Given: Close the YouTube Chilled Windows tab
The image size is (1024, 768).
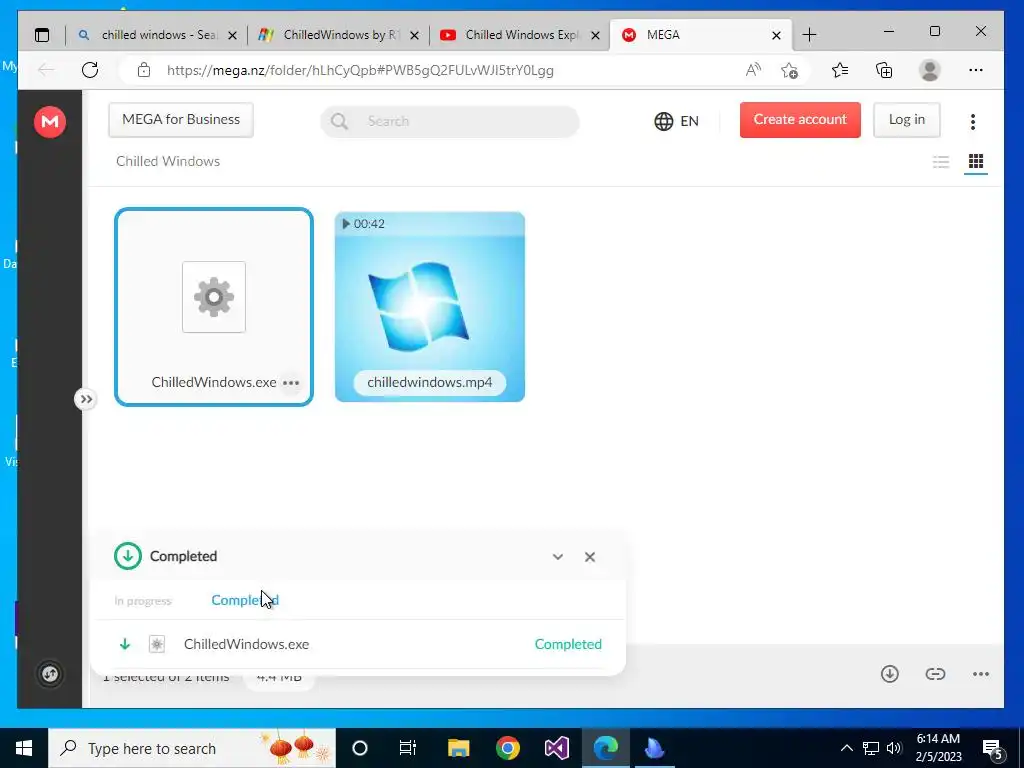Looking at the screenshot, I should coord(595,36).
